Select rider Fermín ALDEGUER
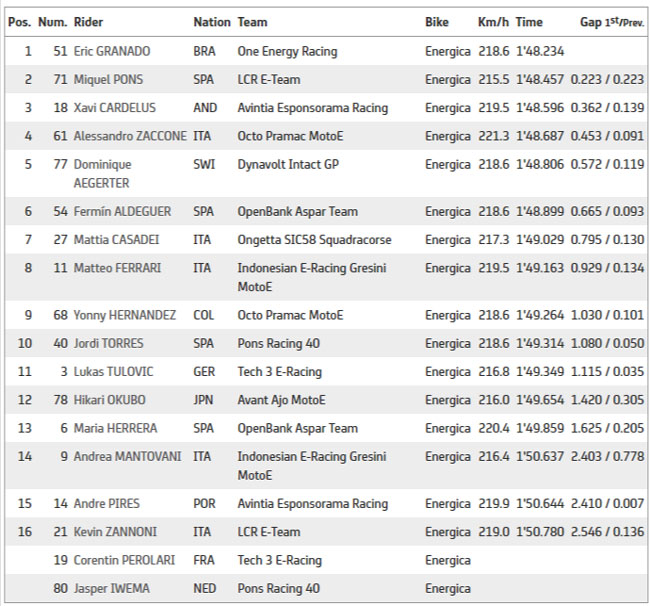The image size is (650, 606). 122,211
